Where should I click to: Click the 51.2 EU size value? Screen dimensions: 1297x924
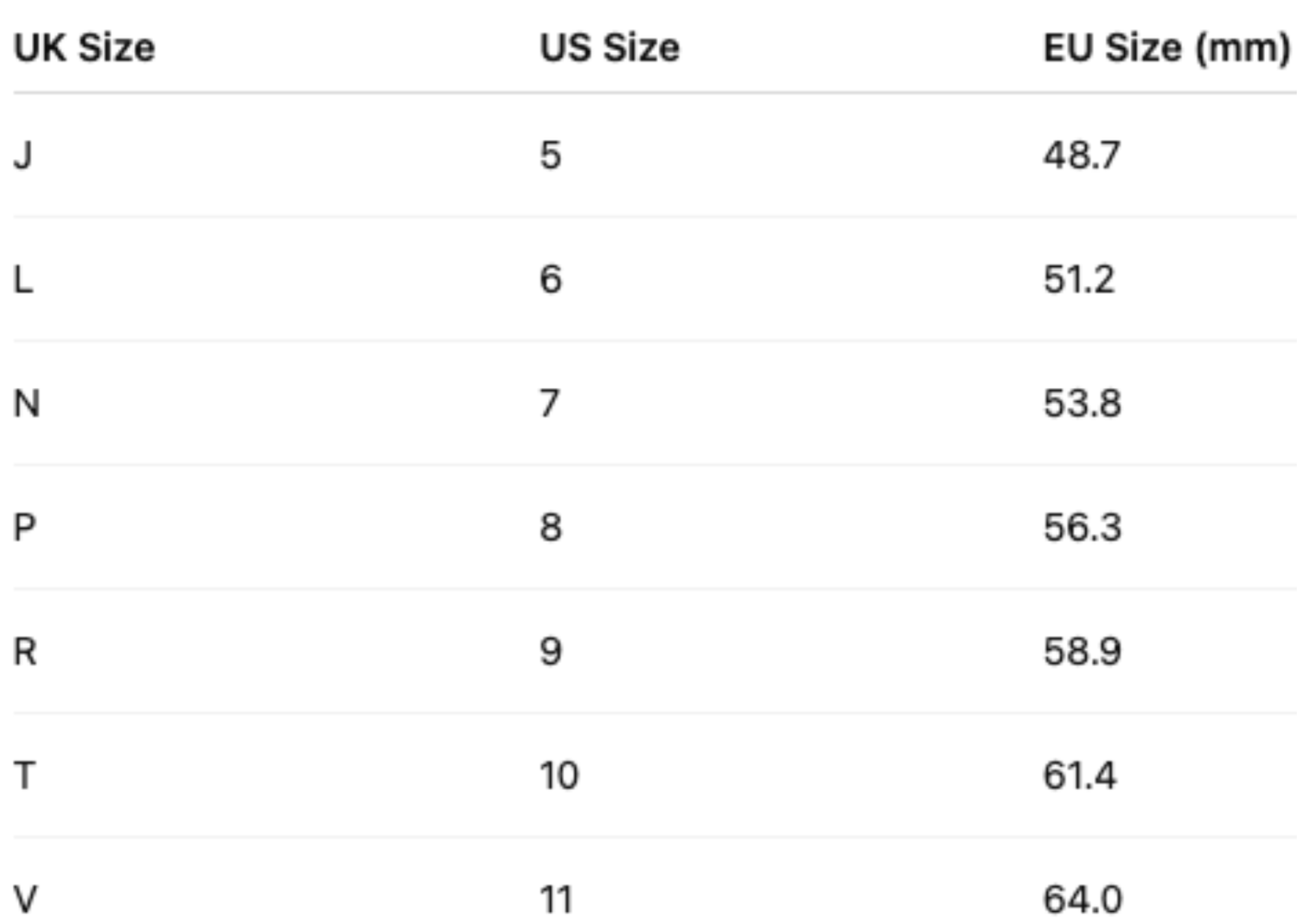[x=1079, y=279]
